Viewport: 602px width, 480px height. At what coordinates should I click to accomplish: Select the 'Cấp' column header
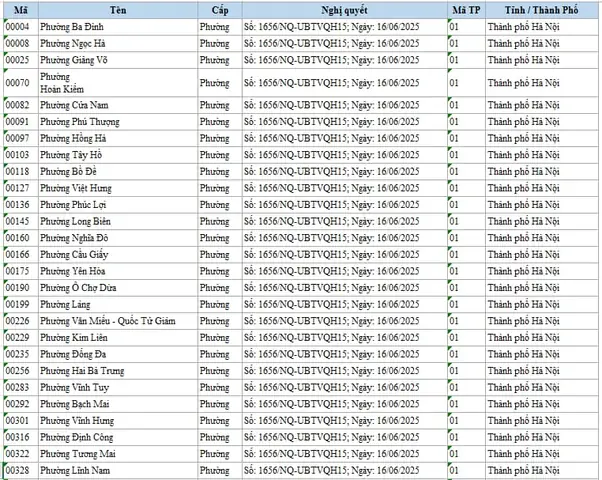tap(220, 10)
